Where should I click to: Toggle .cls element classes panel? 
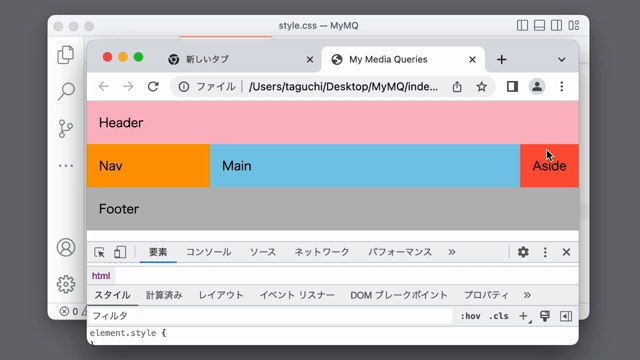[499, 316]
